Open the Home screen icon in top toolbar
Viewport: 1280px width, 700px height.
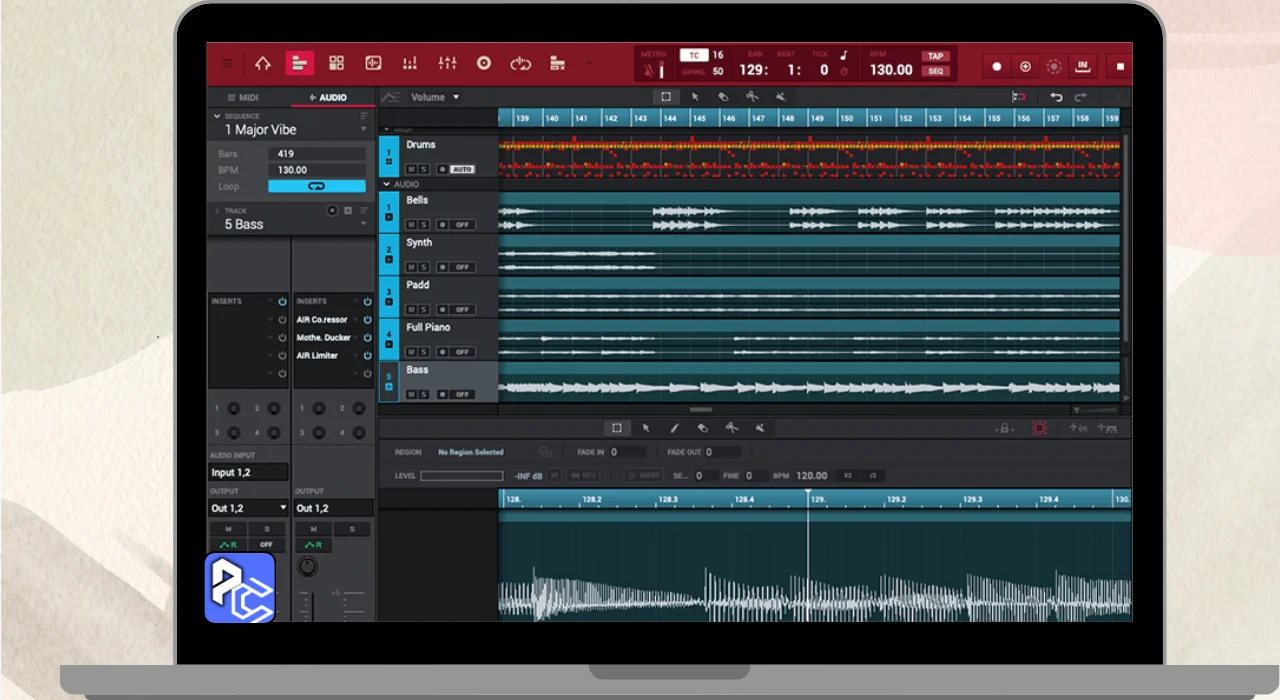(x=263, y=64)
